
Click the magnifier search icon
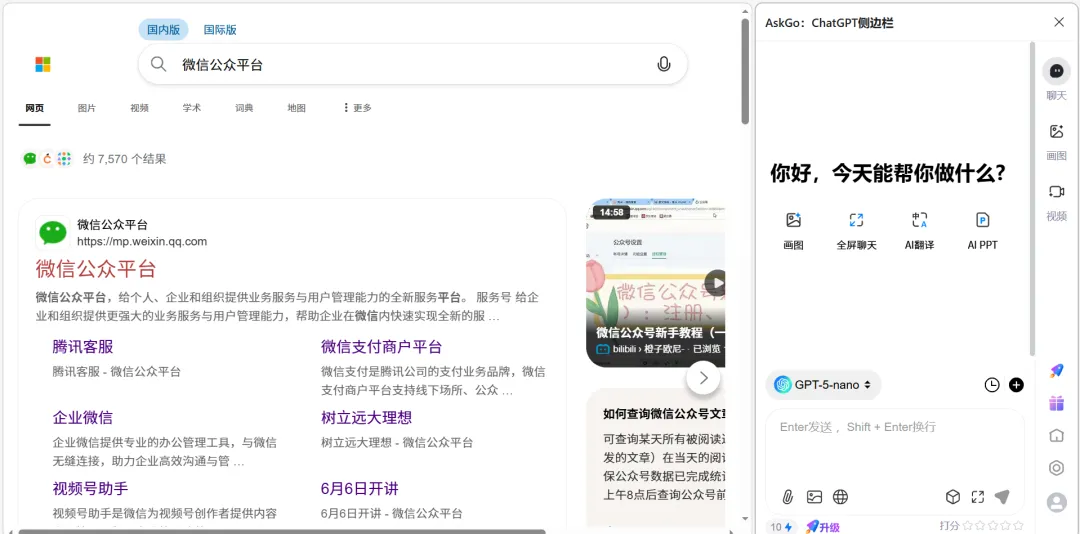pos(158,65)
